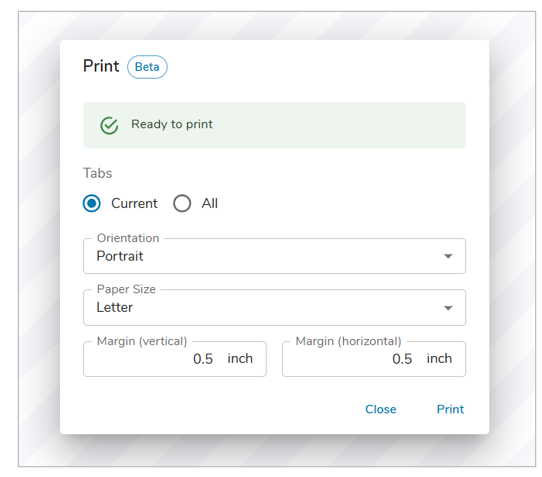Click the Paper Size dropdown arrow
Screen dimensions: 542x477
coord(448,308)
